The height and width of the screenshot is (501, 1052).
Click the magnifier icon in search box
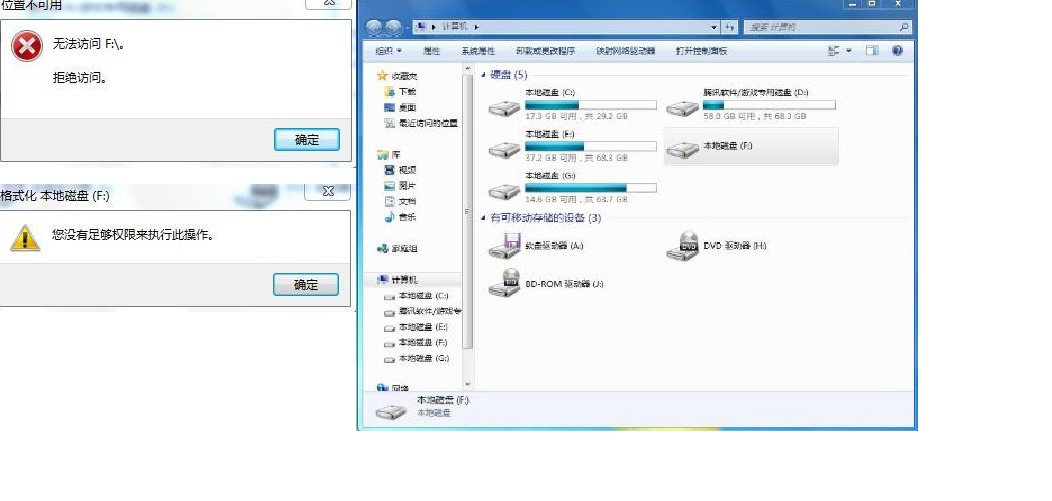pyautogui.click(x=904, y=27)
